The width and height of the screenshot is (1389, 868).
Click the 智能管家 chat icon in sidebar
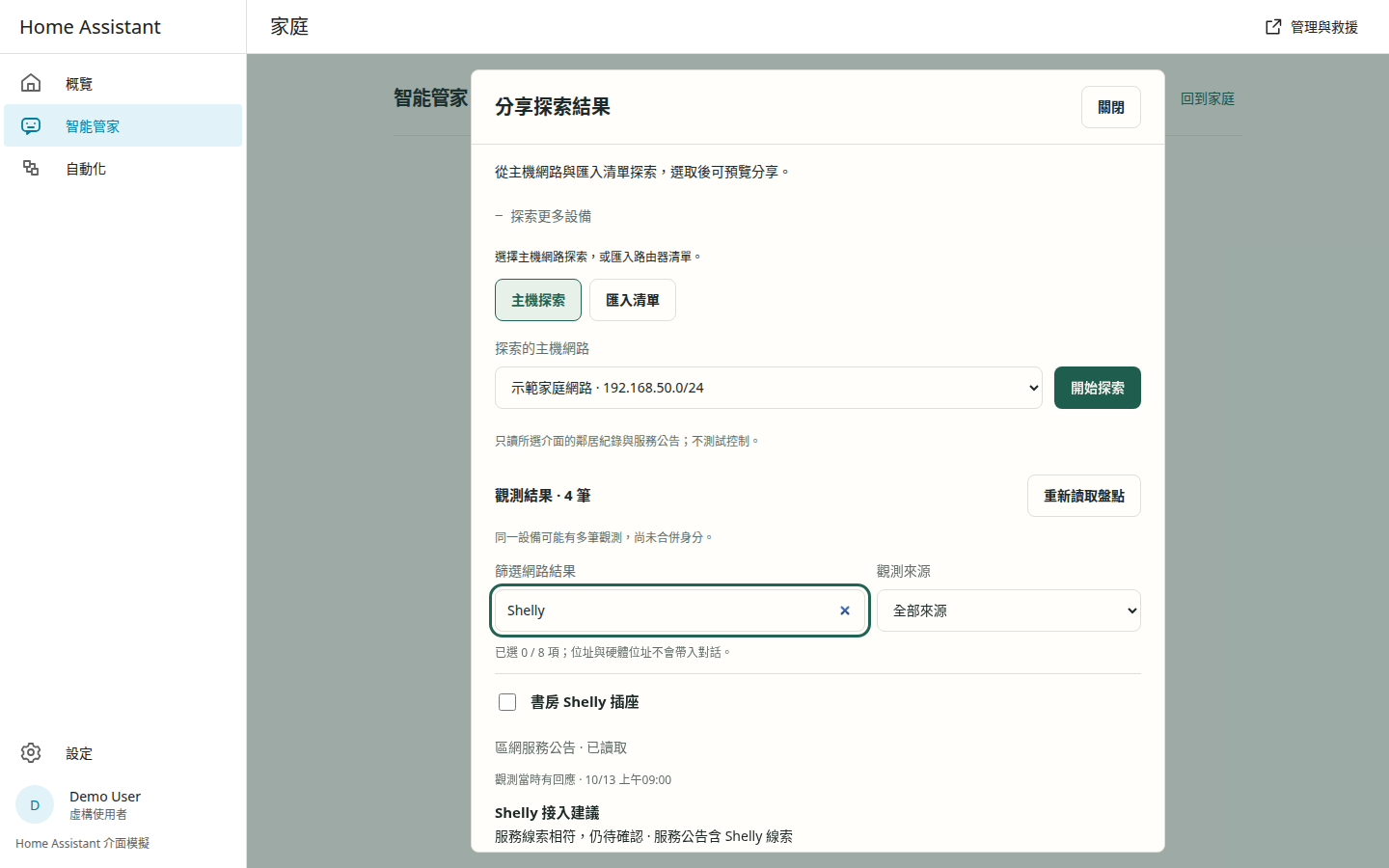tap(31, 125)
